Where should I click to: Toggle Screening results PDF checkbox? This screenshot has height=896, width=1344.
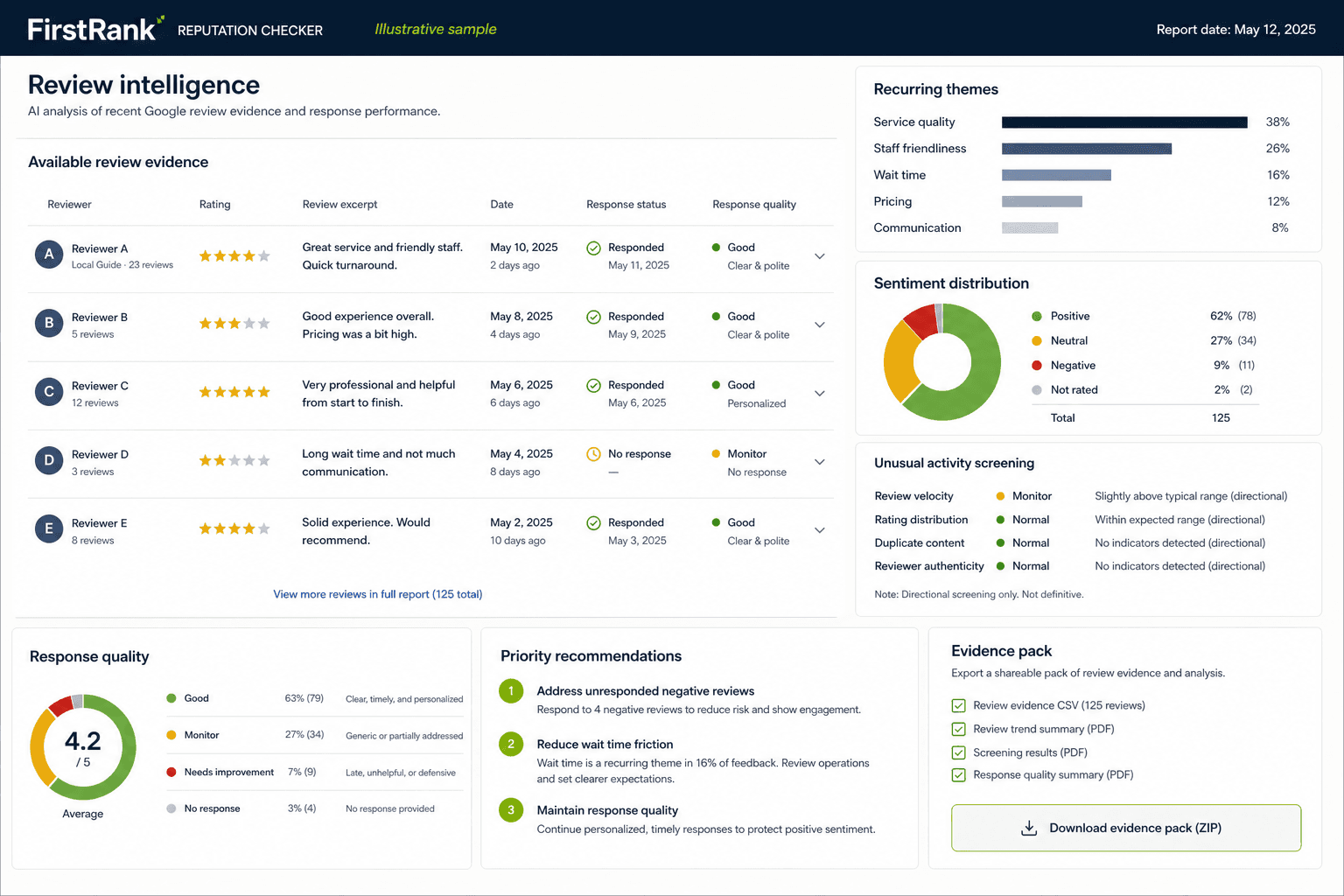tap(959, 752)
